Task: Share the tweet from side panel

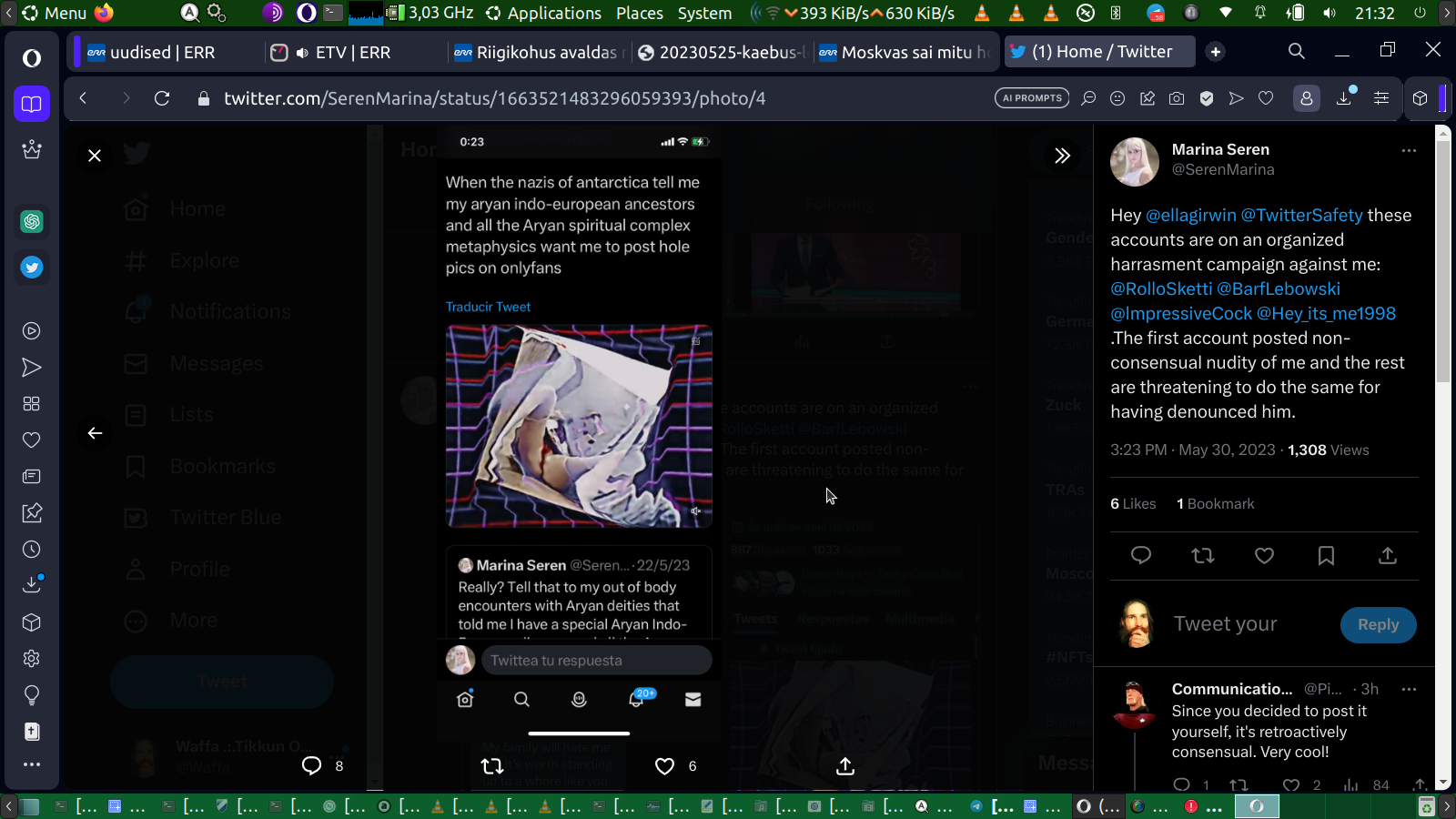Action: click(1387, 556)
